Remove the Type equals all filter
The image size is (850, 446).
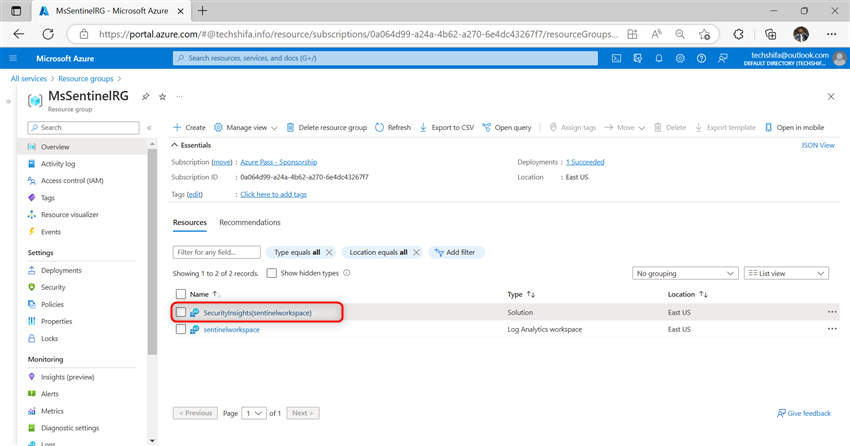(x=329, y=253)
